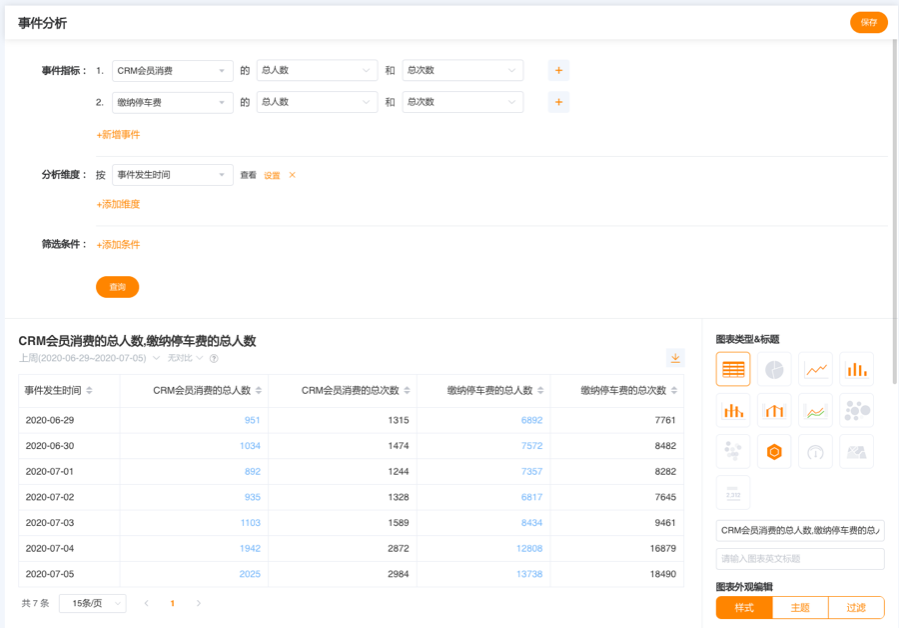Image resolution: width=899 pixels, height=629 pixels.
Task: Choose the line chart type icon
Action: 815,369
